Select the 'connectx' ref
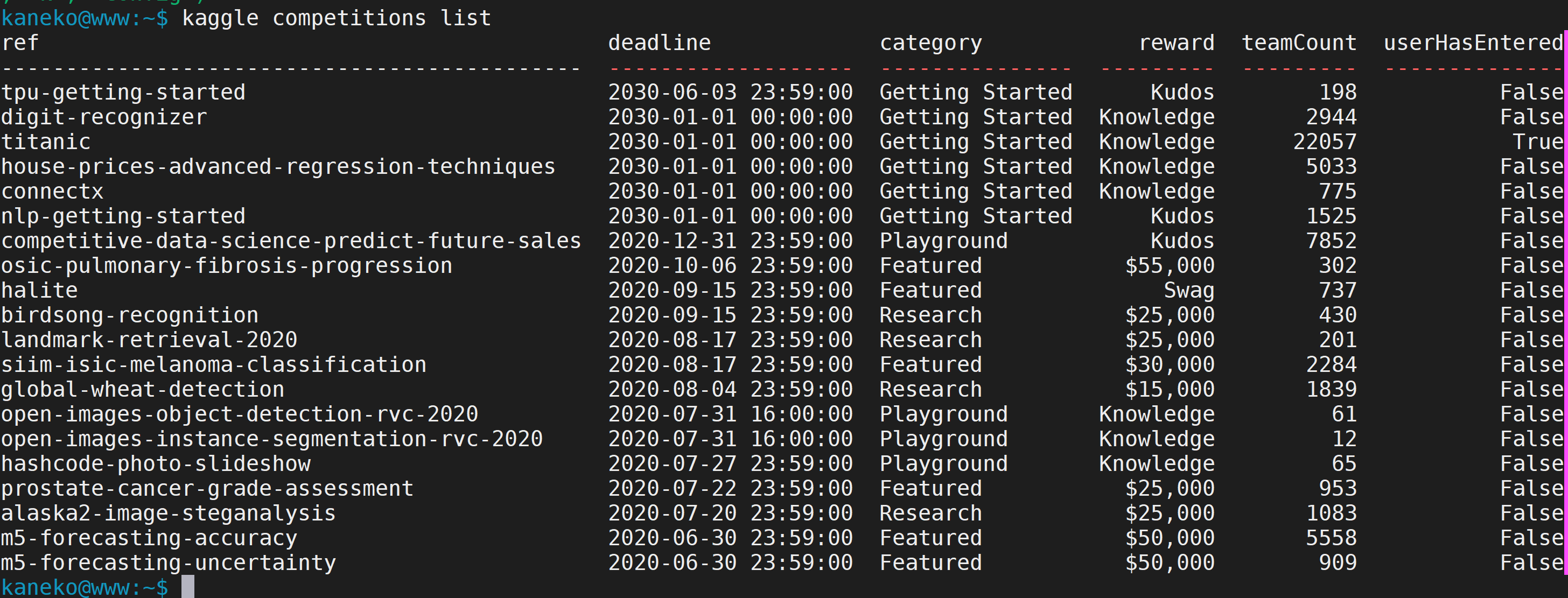The image size is (1568, 598). pos(52,192)
